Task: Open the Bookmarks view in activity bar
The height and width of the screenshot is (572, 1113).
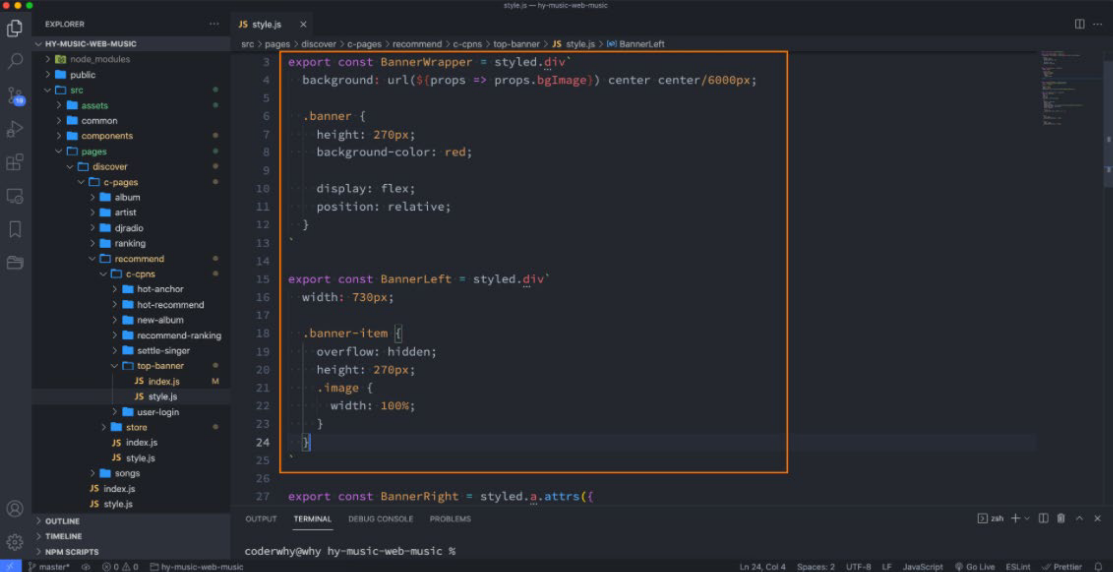Action: point(15,229)
